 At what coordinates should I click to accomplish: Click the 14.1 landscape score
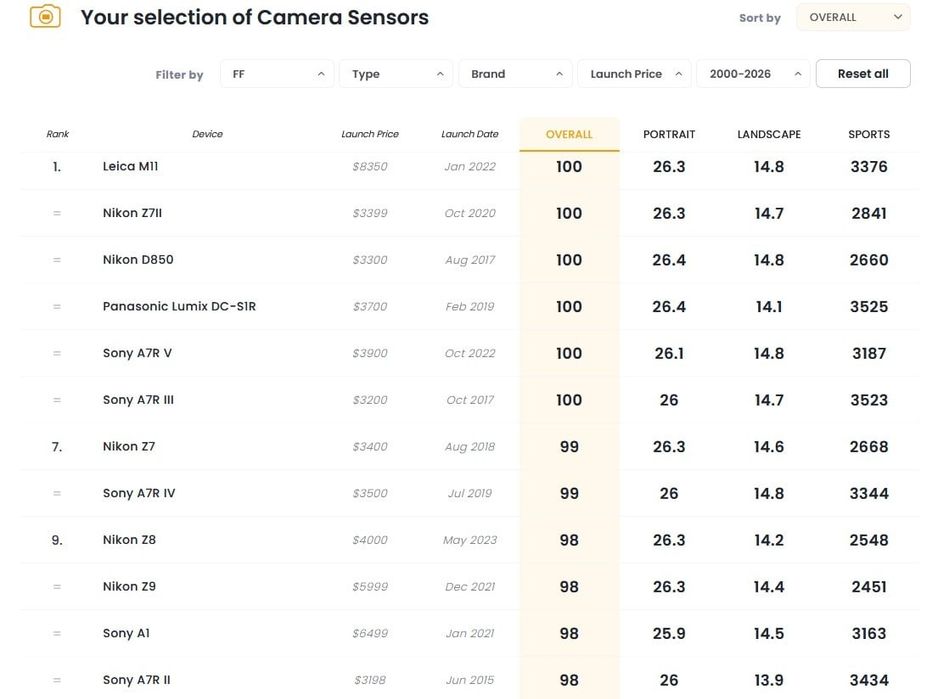coord(769,306)
